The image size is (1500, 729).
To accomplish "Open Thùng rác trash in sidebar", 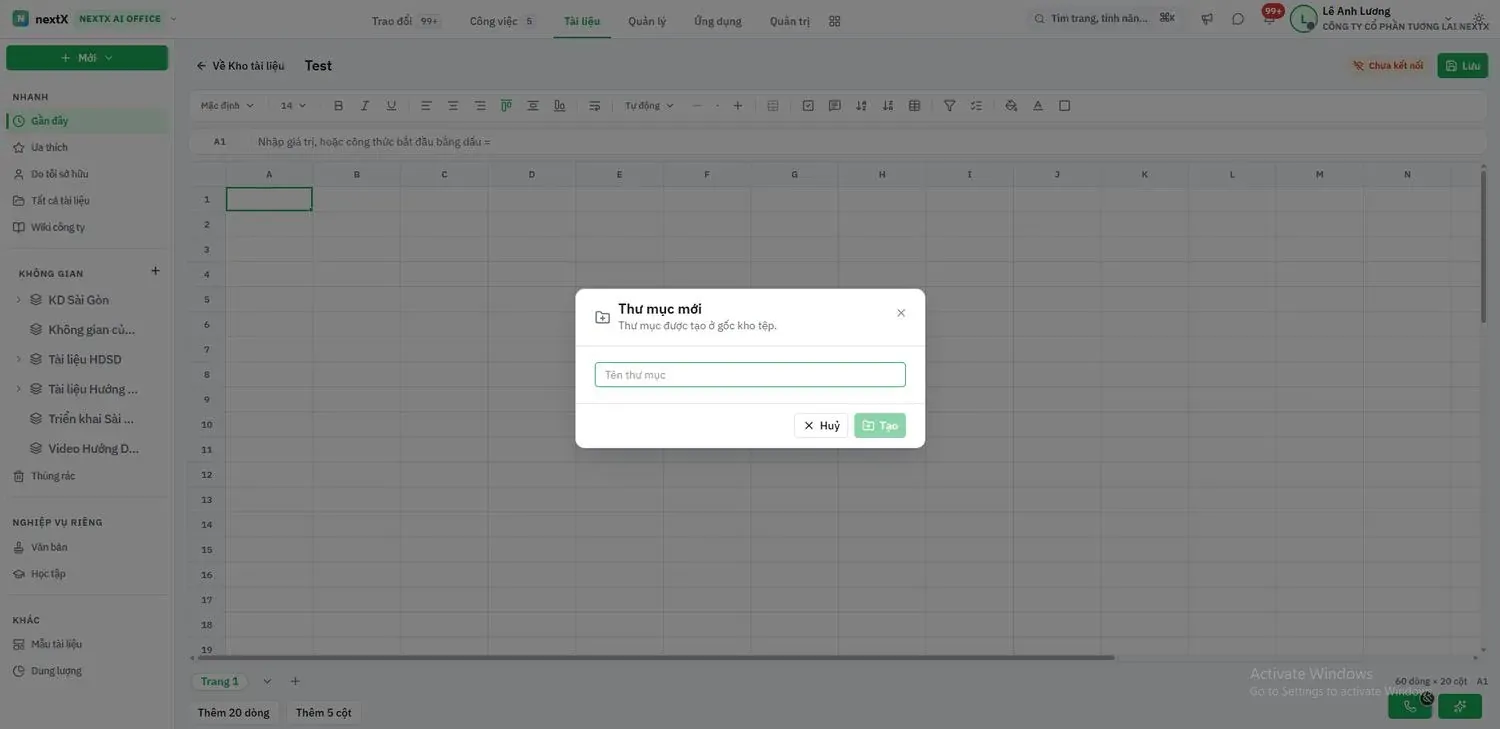I will (53, 476).
